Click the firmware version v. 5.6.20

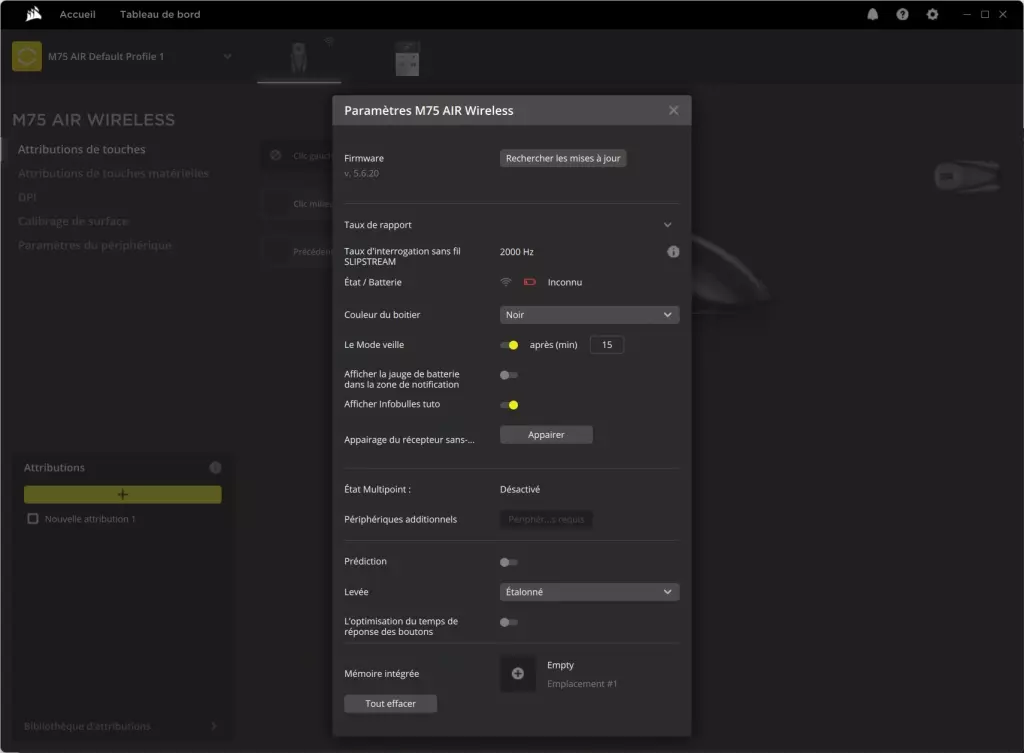pyautogui.click(x=361, y=174)
